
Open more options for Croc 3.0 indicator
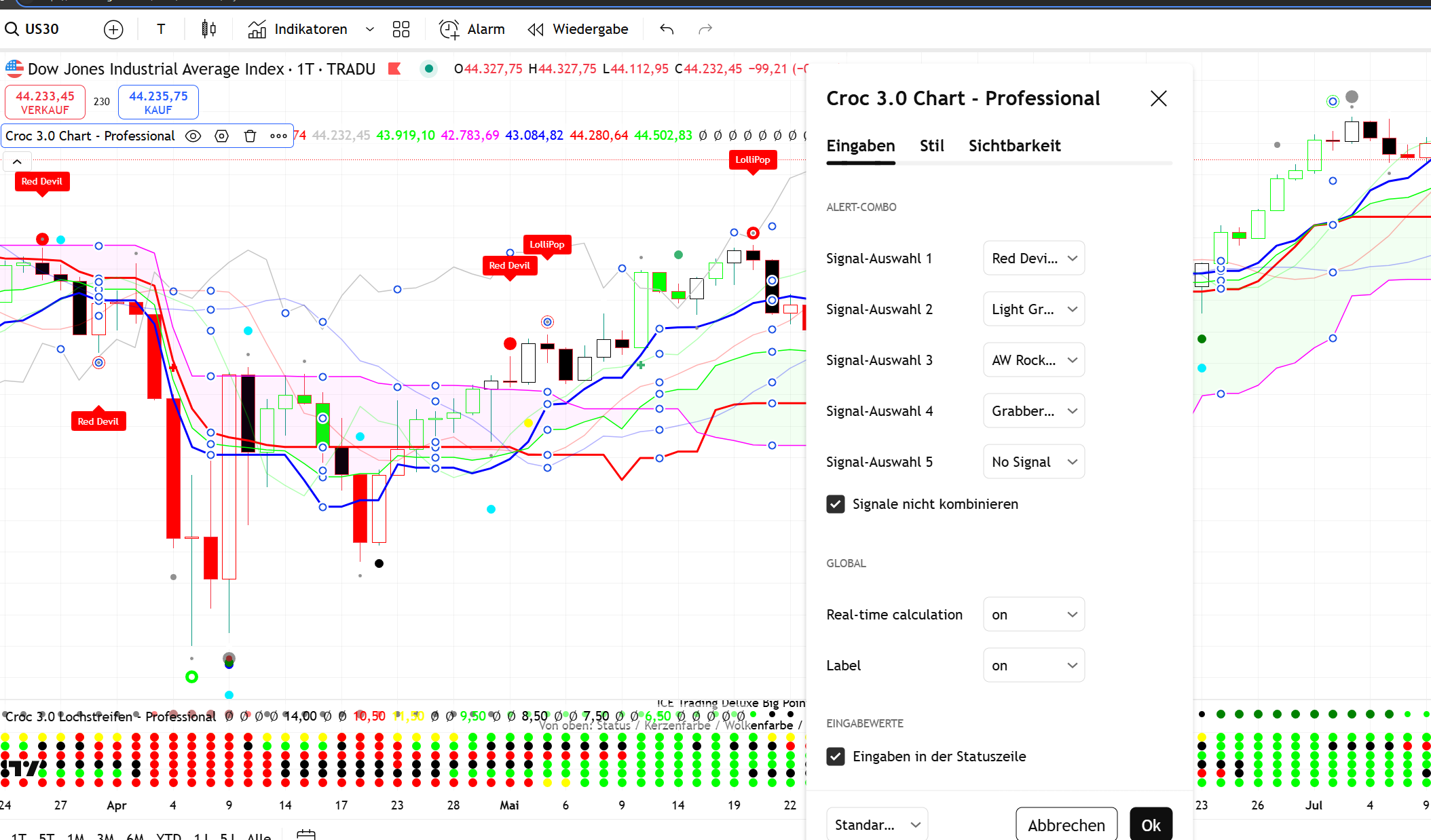[x=278, y=136]
